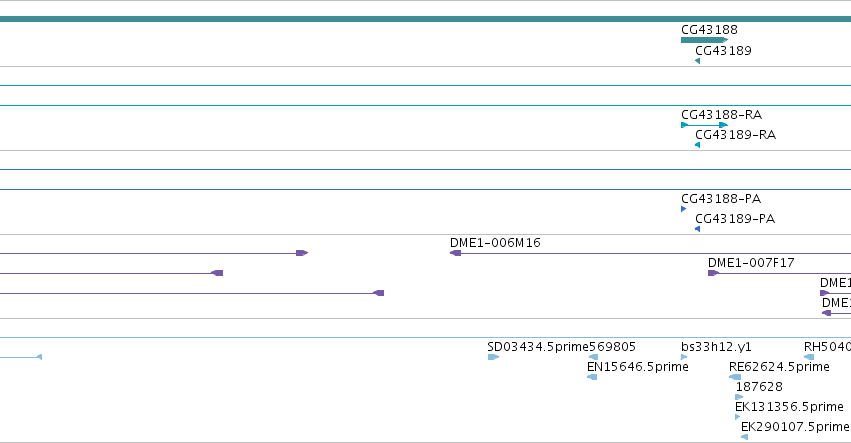Select the 187628 feature label
851x443 pixels.
tap(759, 387)
